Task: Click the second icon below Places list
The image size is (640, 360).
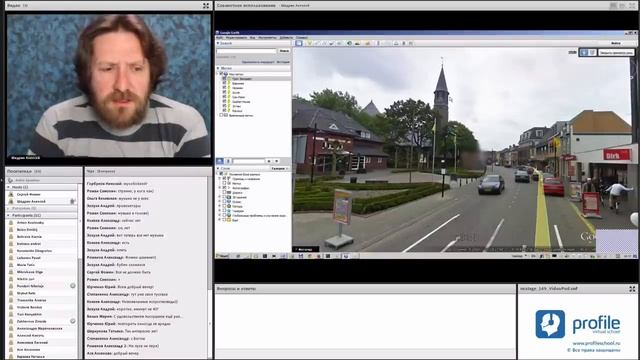Action: (x=228, y=161)
